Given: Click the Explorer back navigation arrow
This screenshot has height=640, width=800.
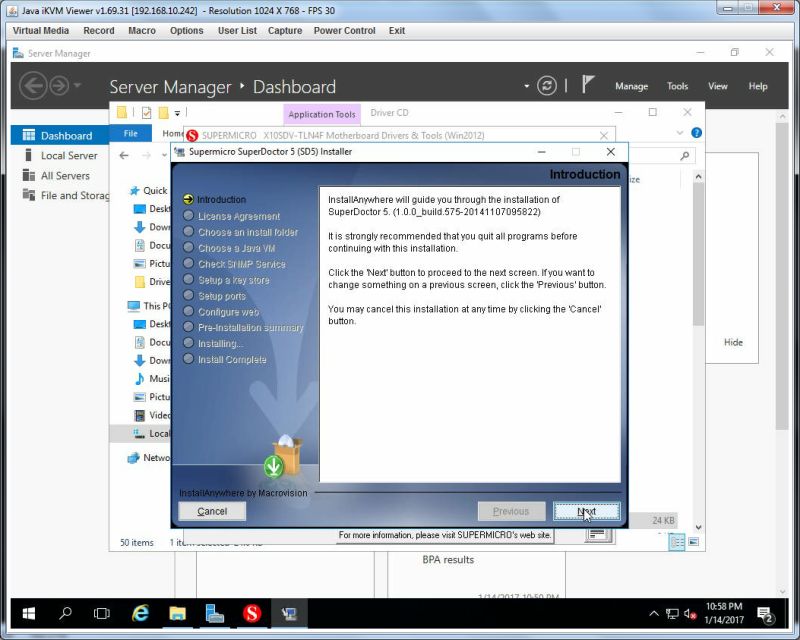Looking at the screenshot, I should click(124, 156).
